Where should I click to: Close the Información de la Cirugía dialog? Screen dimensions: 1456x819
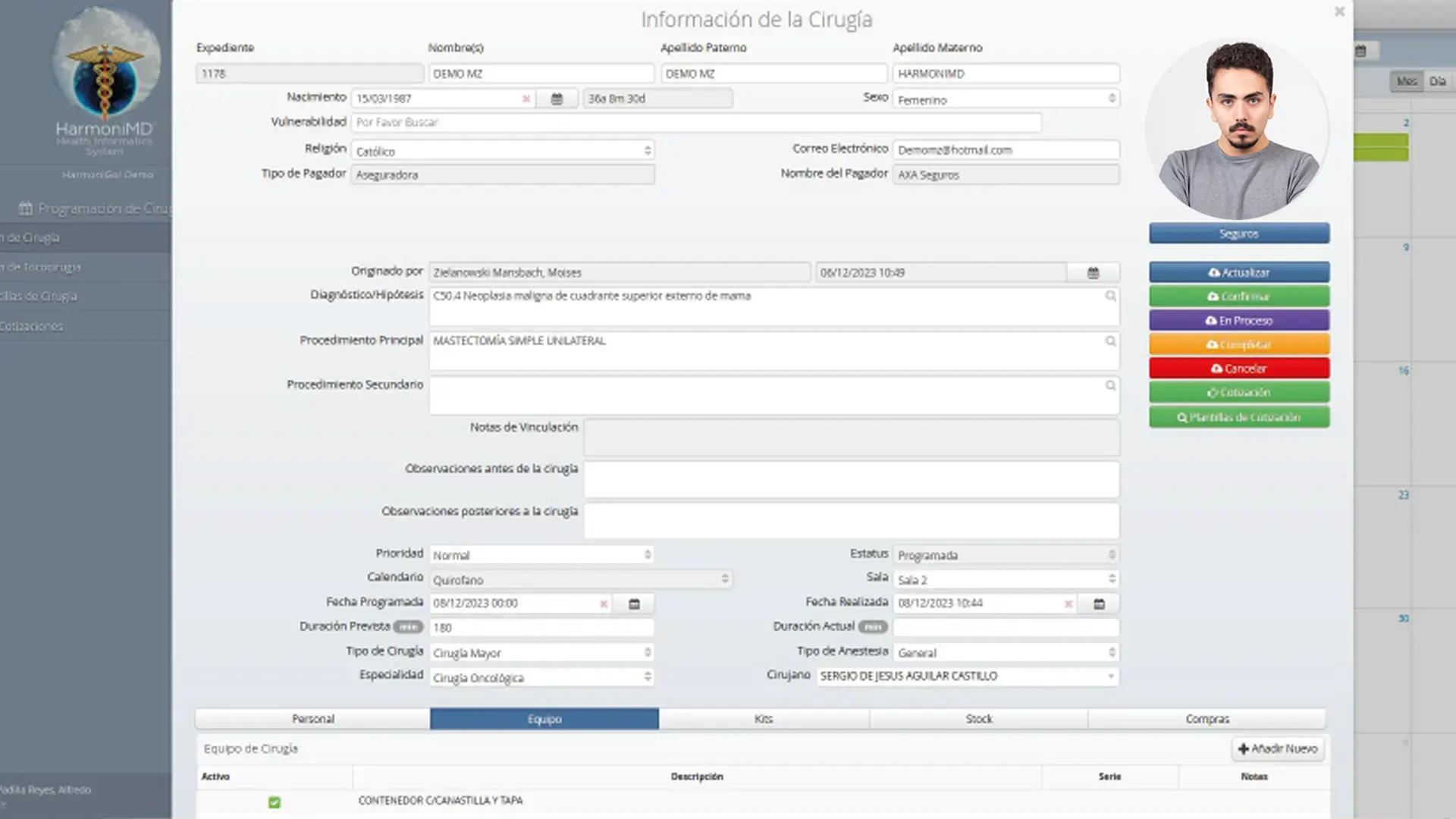(x=1339, y=11)
